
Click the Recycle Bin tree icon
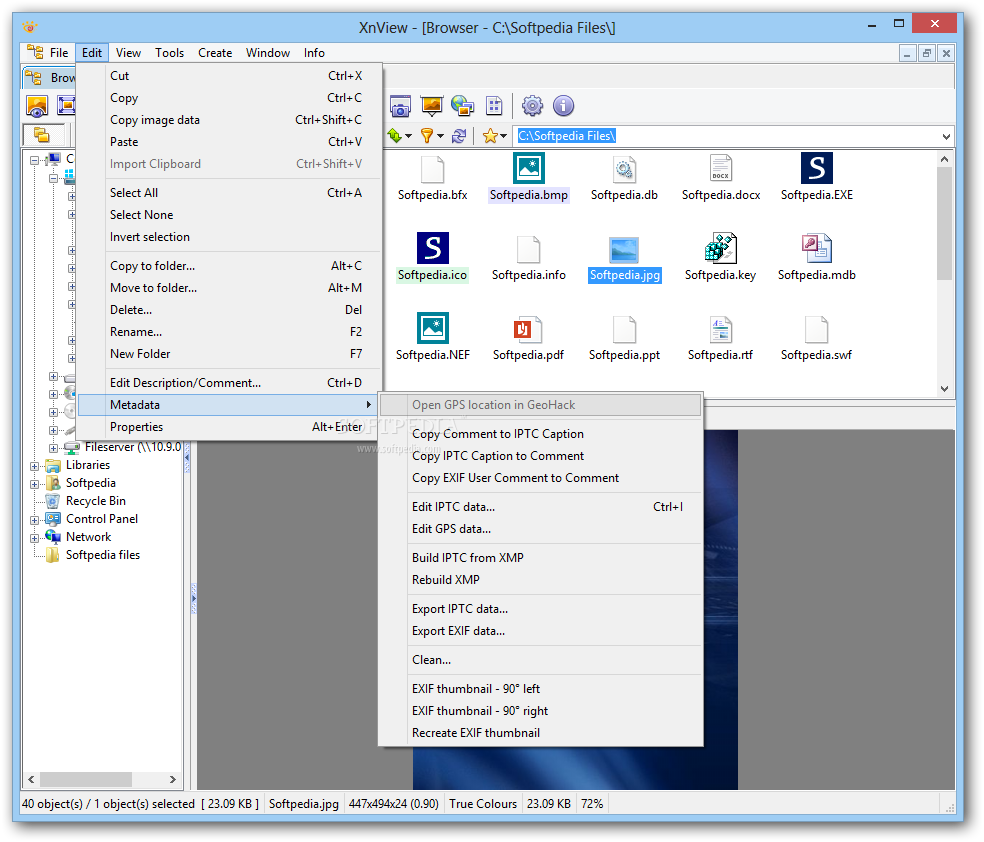click(53, 501)
